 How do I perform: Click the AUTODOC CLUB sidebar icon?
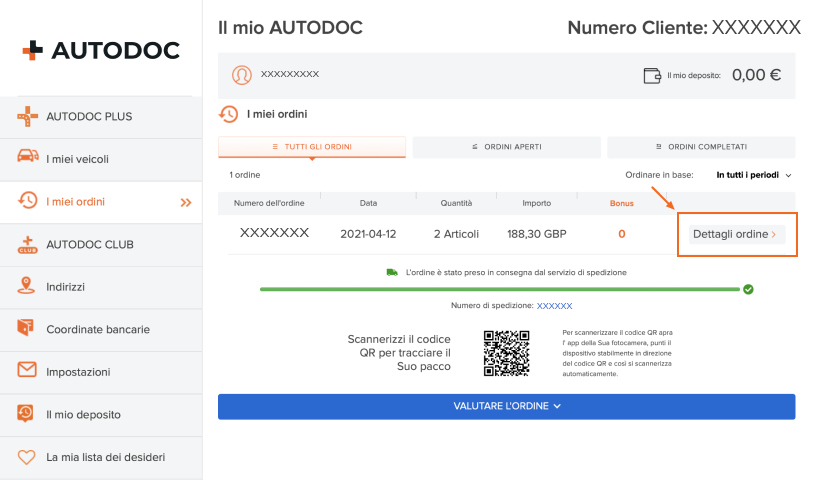27,244
